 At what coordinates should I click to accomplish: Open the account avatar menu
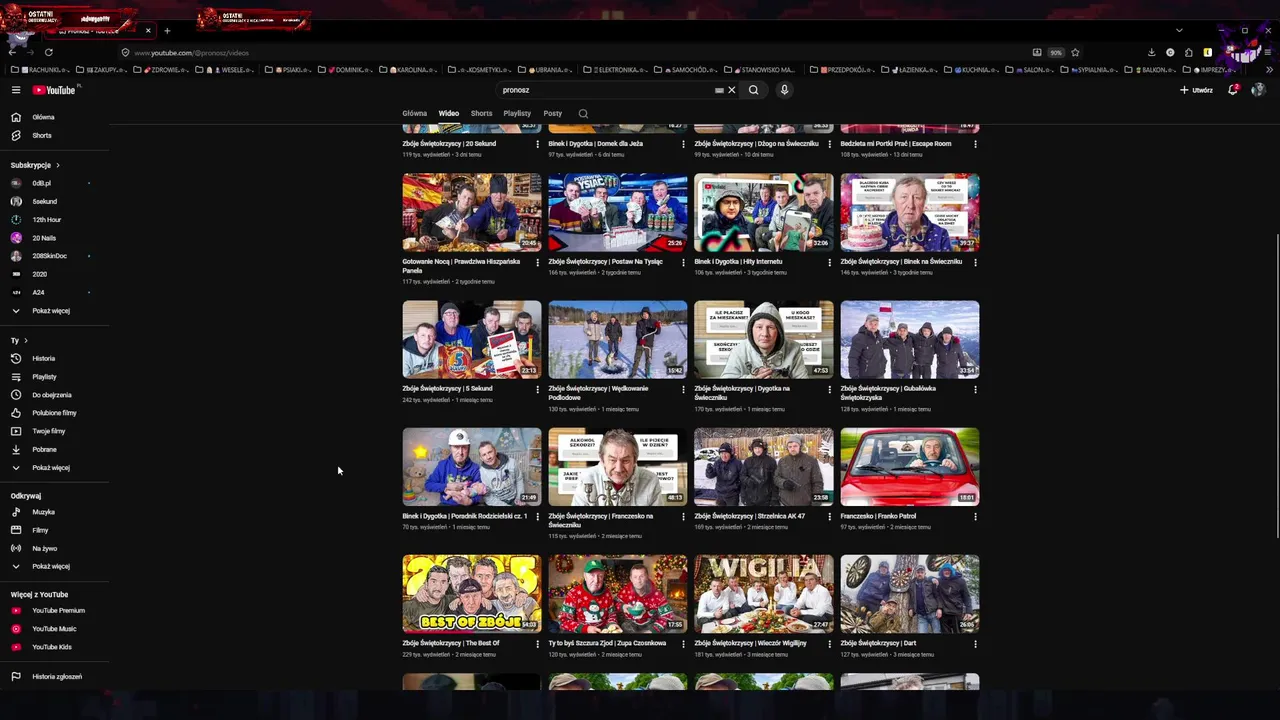[1258, 90]
